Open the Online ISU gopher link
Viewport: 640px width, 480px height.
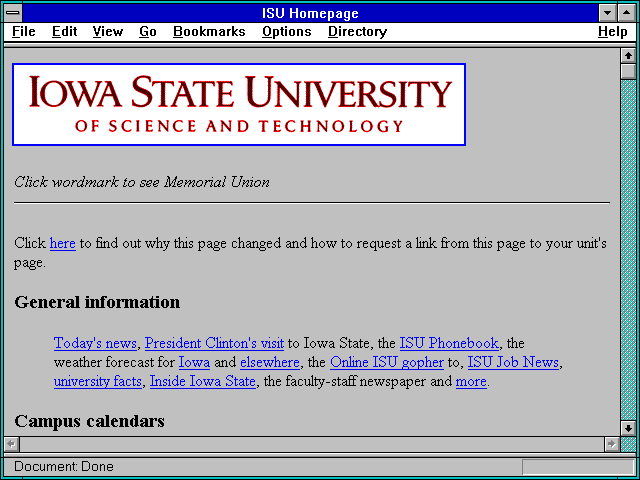click(x=387, y=362)
